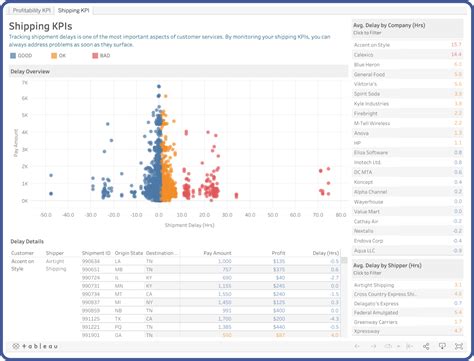Image resolution: width=474 pixels, height=361 pixels.
Task: Click the revert view icon
Action: 410,346
